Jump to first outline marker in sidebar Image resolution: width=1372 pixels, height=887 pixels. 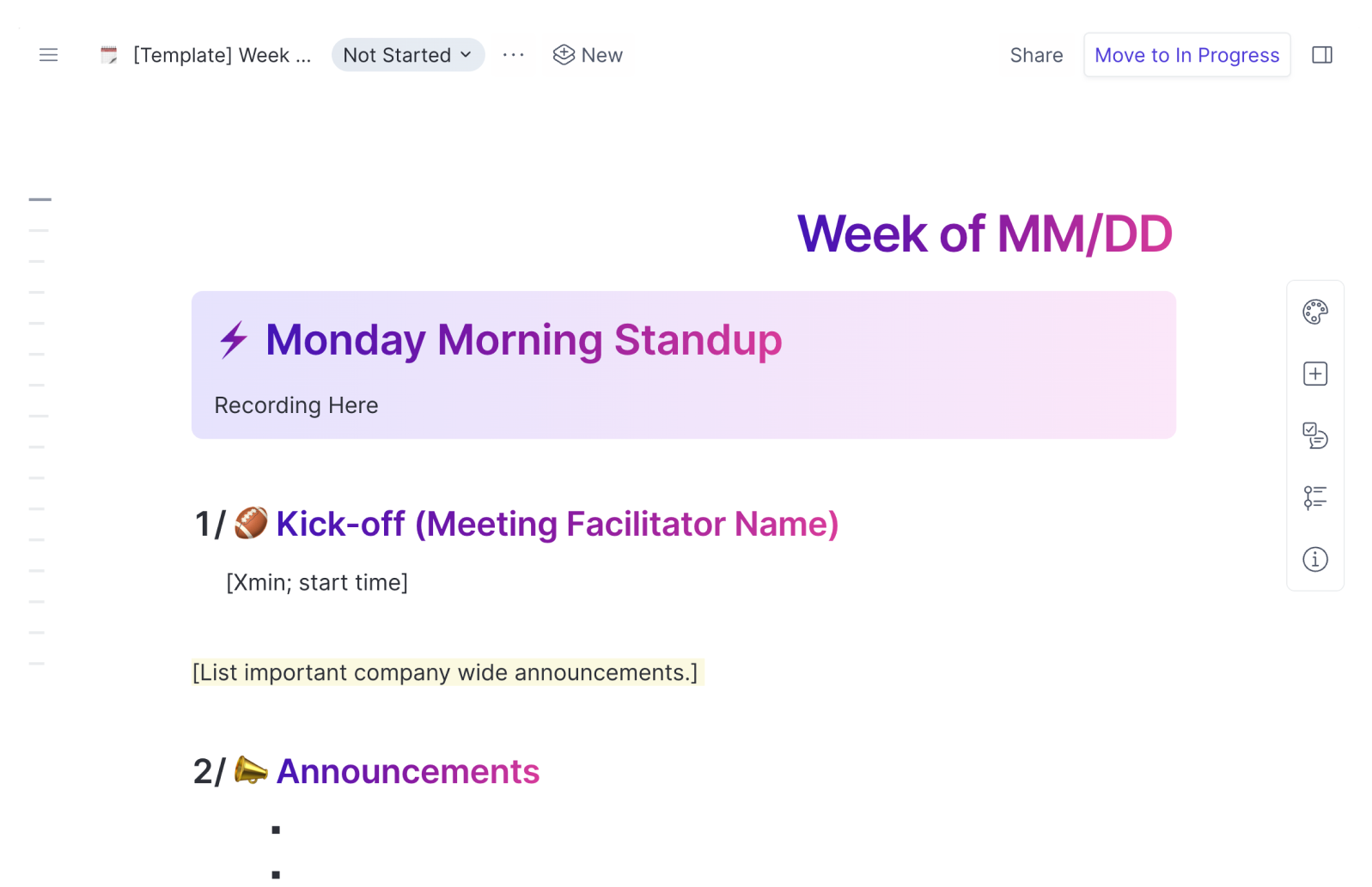(x=40, y=199)
